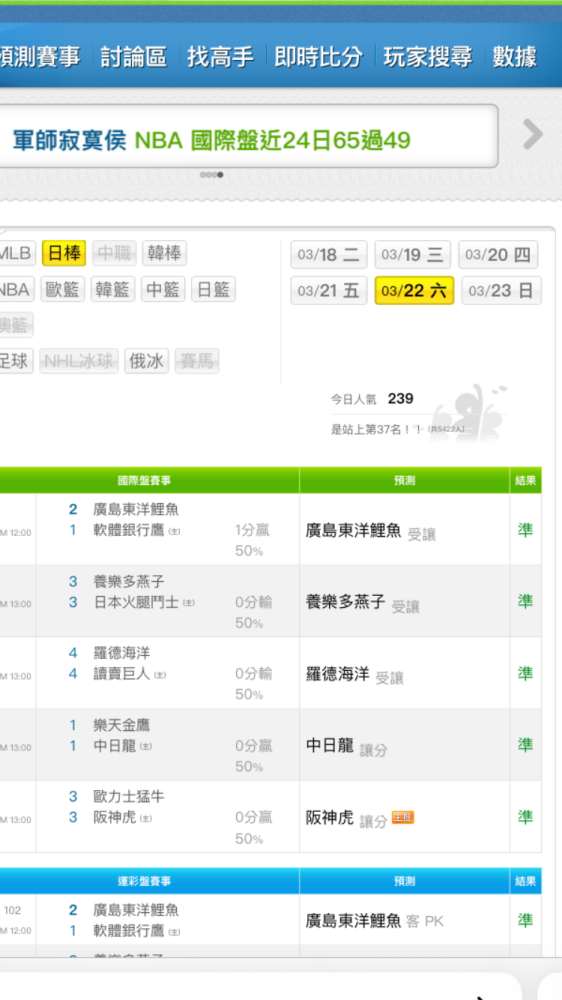Click 準 result in 中日龍 row
This screenshot has width=562, height=1000.
[x=525, y=744]
